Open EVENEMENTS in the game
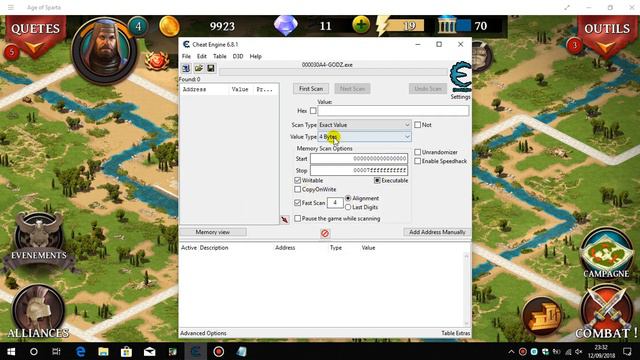640x360 pixels. (x=39, y=241)
